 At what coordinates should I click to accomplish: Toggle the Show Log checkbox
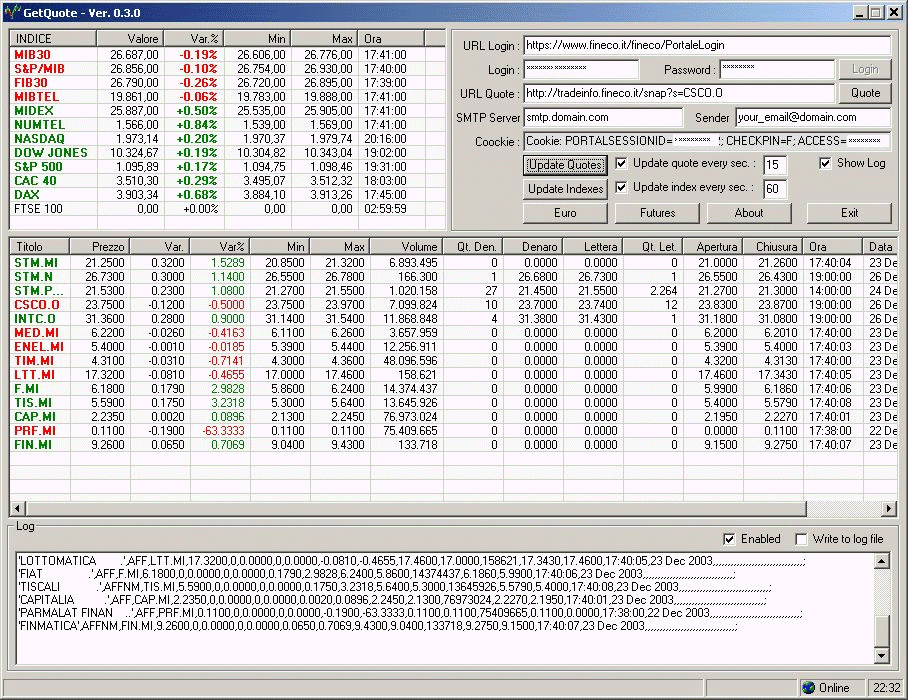(x=826, y=163)
